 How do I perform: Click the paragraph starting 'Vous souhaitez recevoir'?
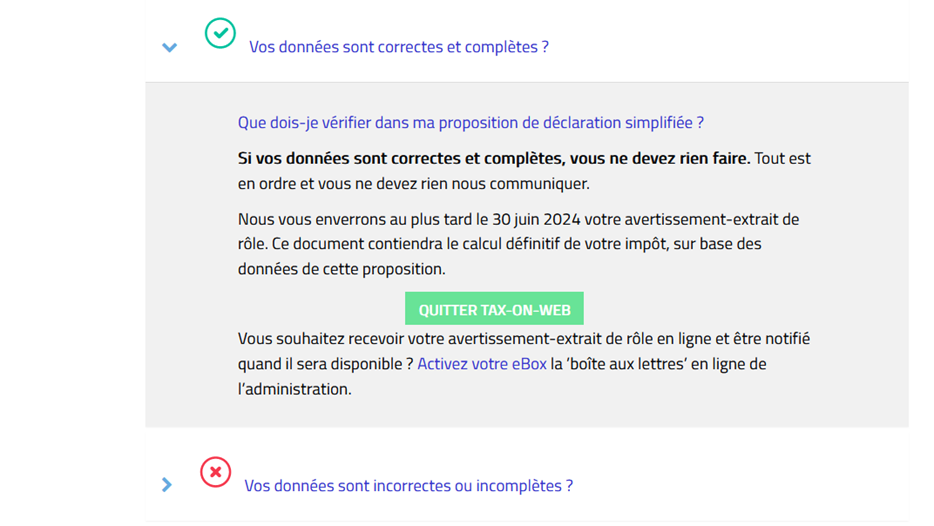tap(524, 363)
